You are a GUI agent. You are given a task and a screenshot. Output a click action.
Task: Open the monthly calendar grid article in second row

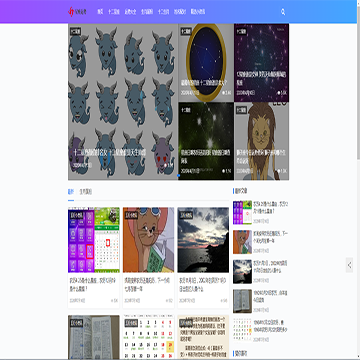(148, 337)
